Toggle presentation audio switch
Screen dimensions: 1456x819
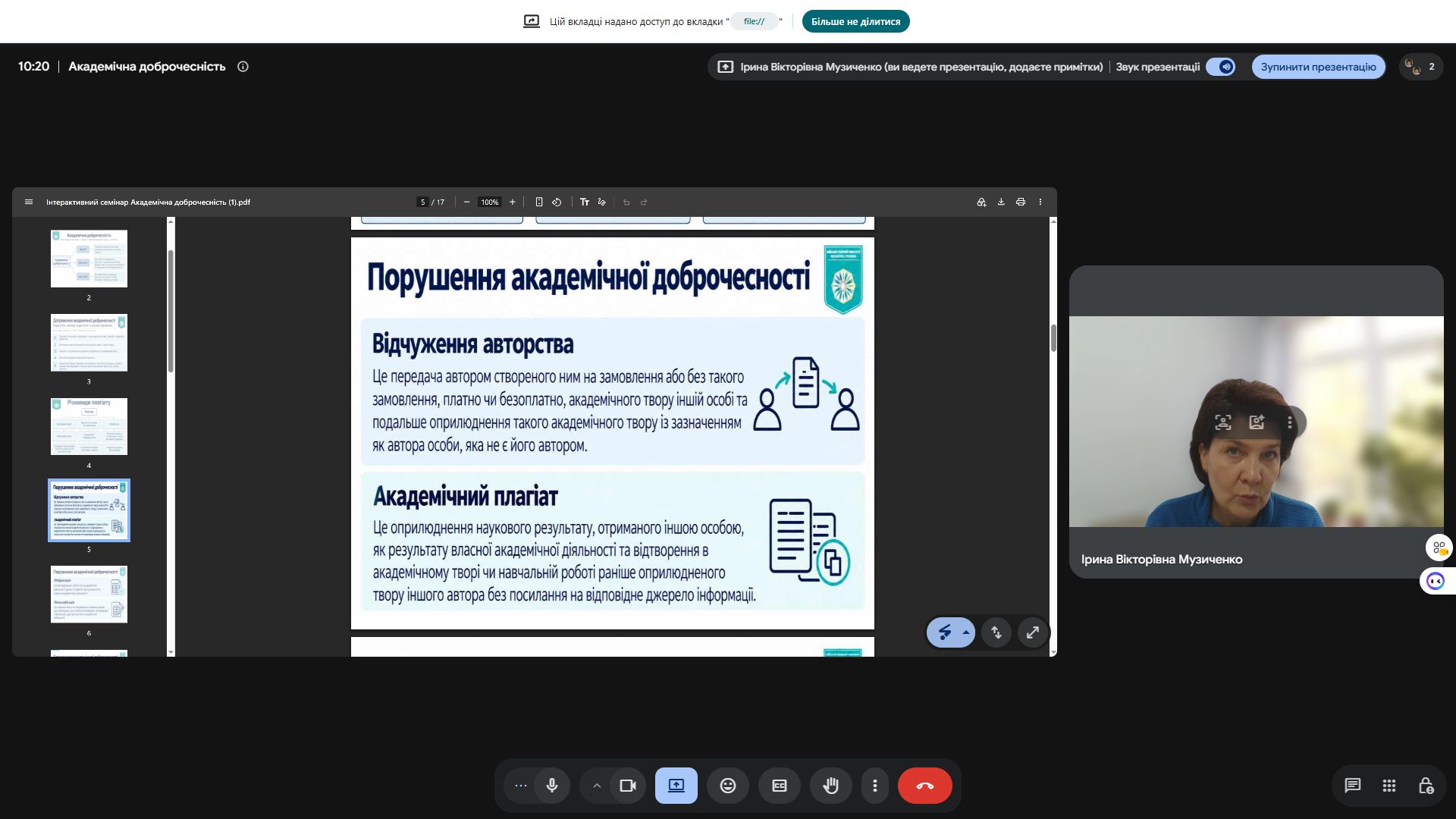[x=1221, y=67]
